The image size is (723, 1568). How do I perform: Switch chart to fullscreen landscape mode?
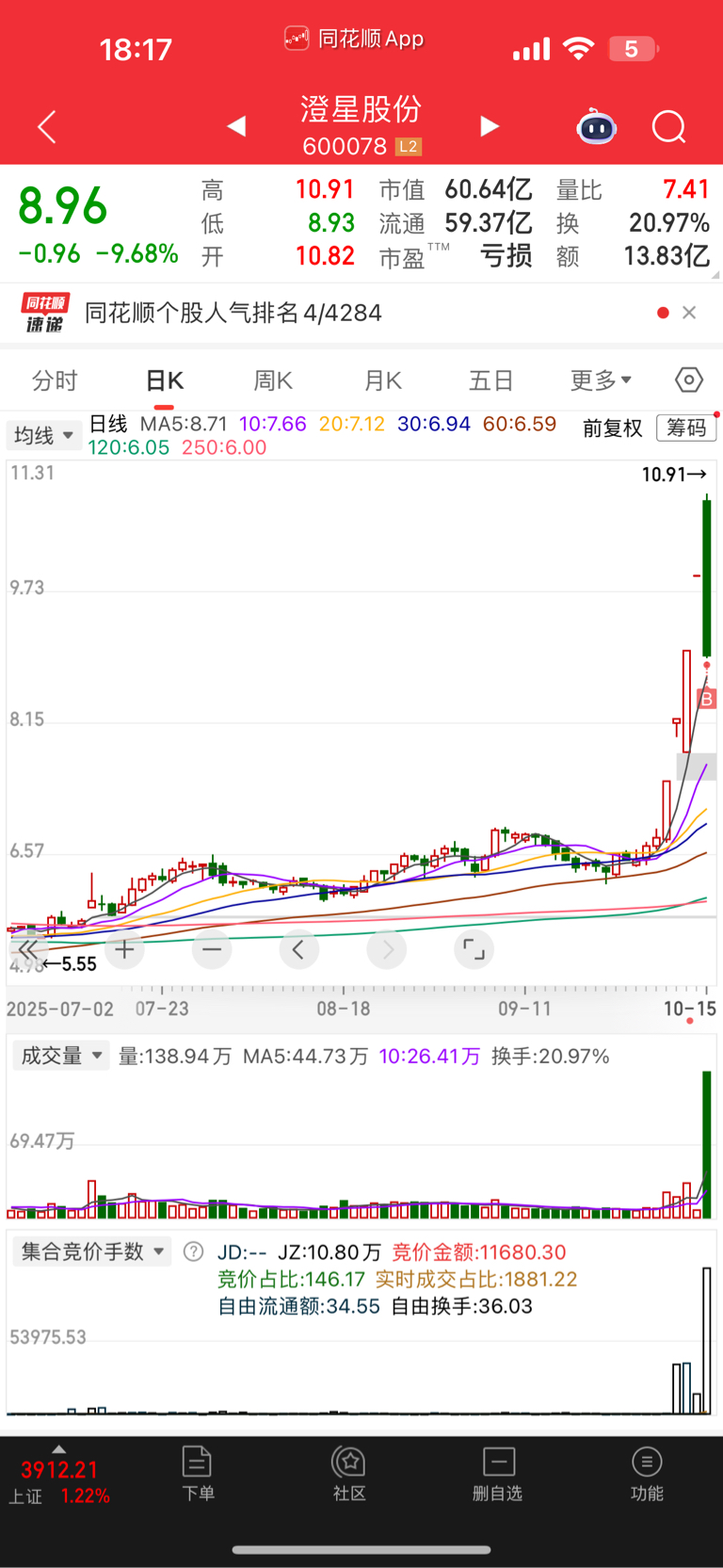pyautogui.click(x=474, y=949)
